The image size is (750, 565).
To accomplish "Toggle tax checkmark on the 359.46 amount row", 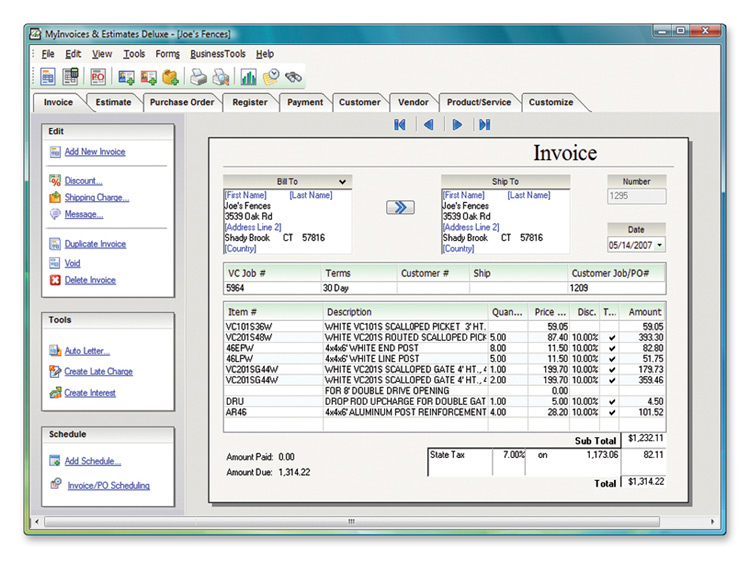I will coord(612,380).
